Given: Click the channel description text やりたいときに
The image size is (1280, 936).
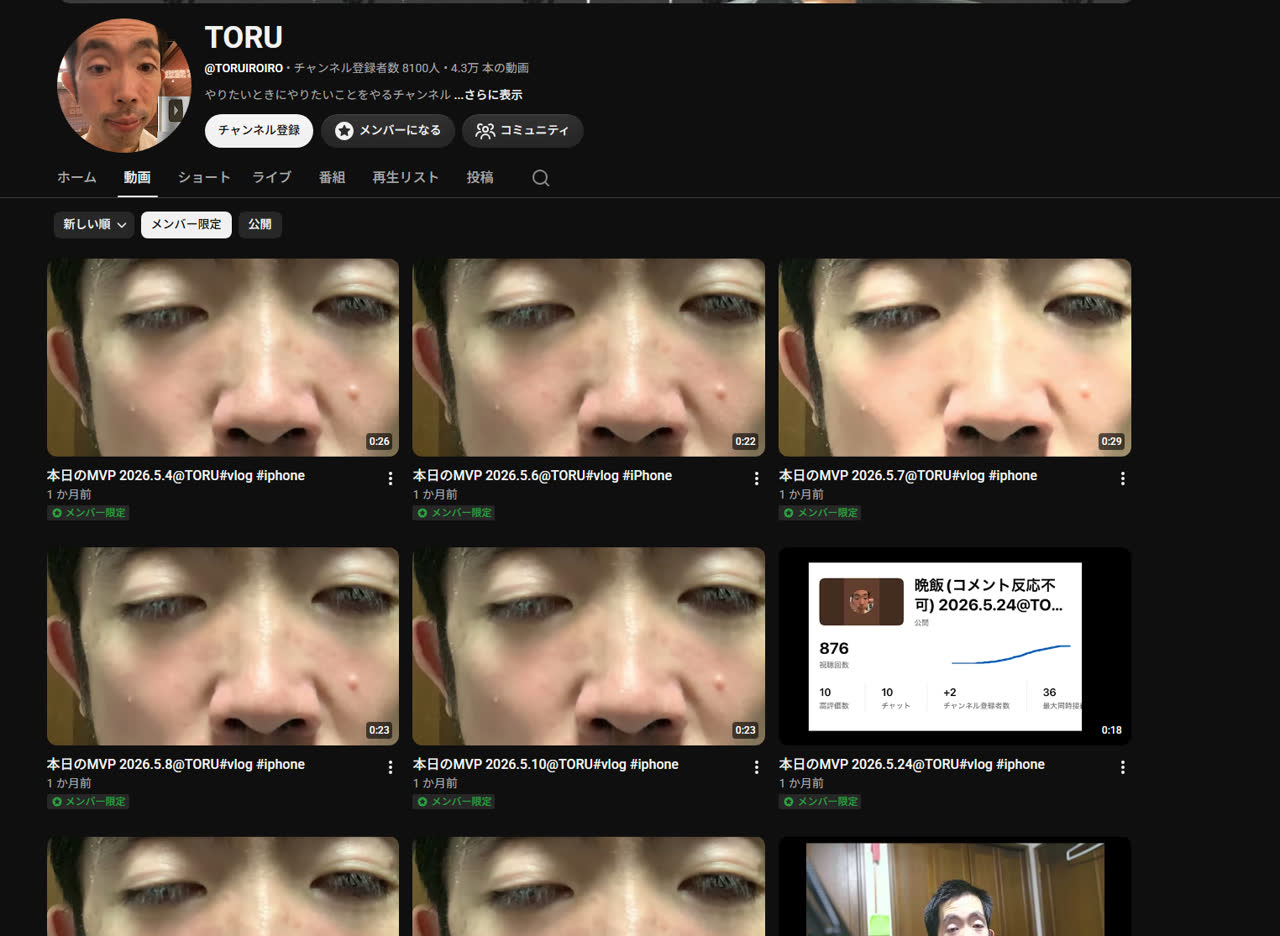Looking at the screenshot, I should [328, 95].
